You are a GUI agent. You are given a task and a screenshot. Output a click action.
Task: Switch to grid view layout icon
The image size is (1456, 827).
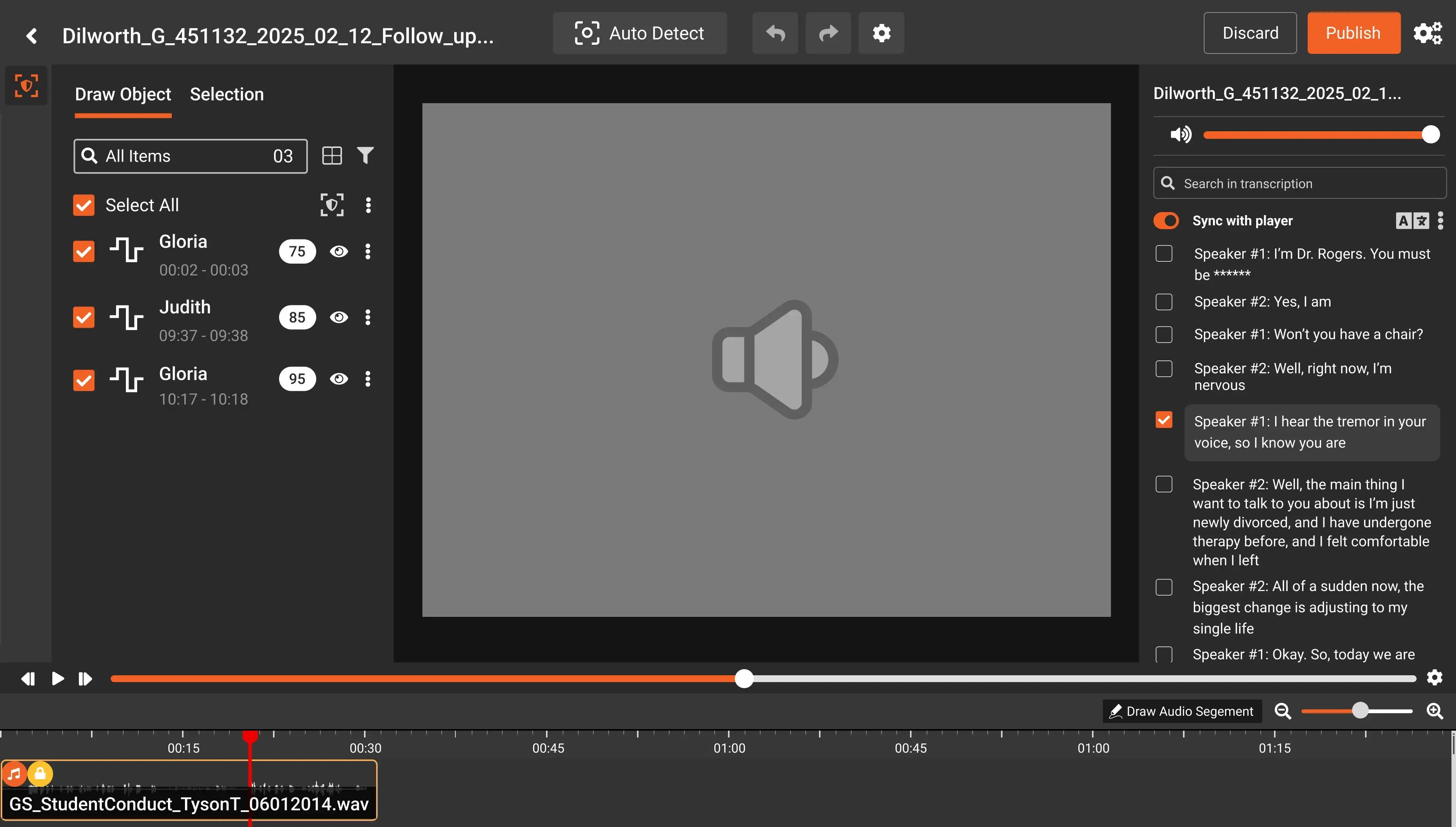(x=331, y=155)
